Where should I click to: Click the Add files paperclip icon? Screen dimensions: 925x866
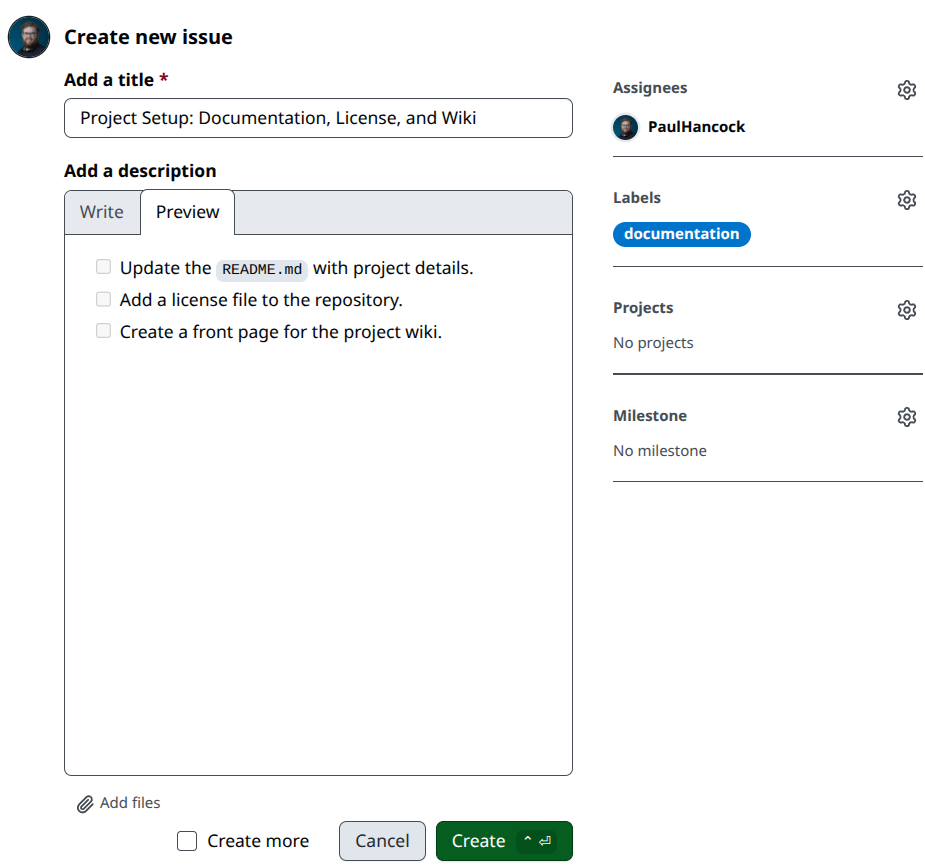(84, 803)
